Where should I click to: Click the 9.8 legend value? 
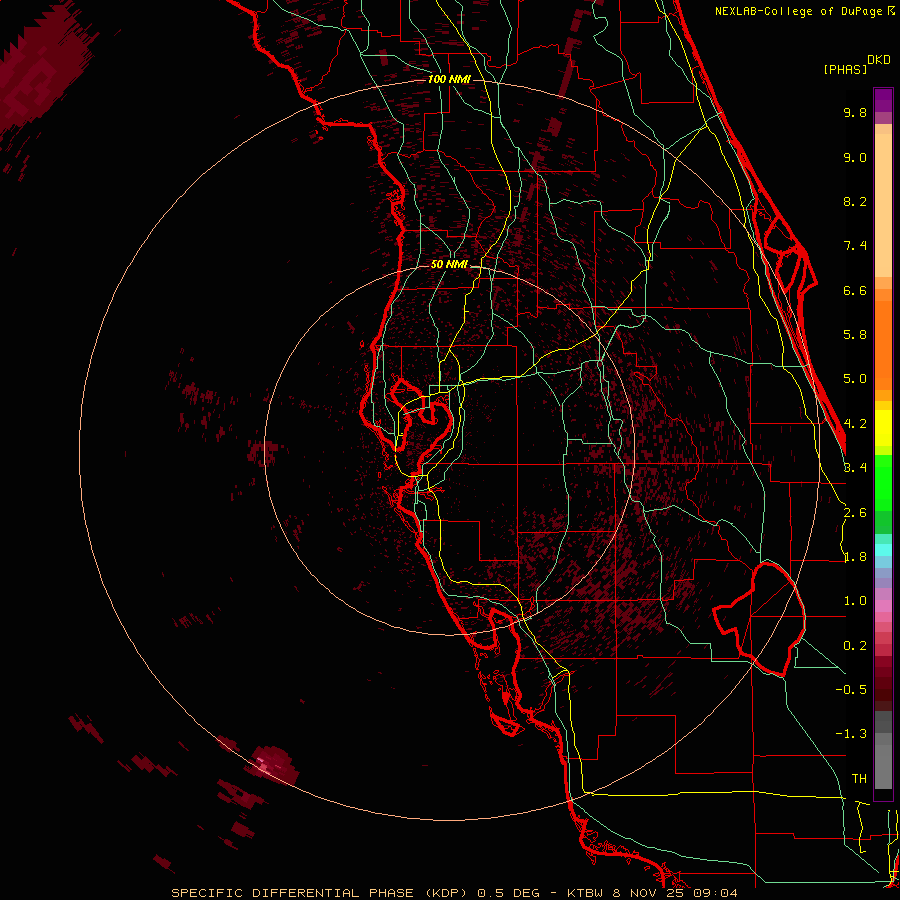[x=855, y=112]
